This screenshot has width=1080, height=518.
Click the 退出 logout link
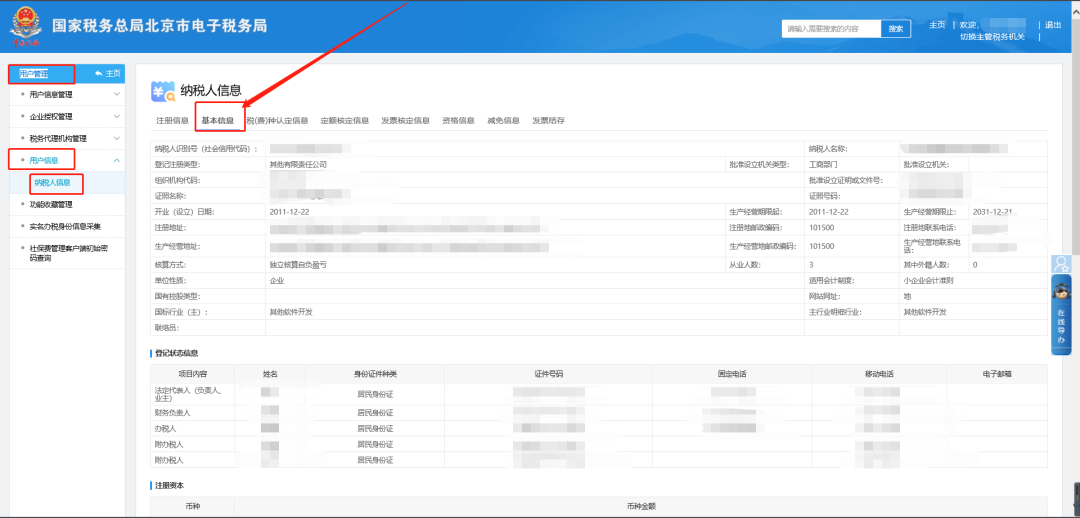[x=1053, y=25]
